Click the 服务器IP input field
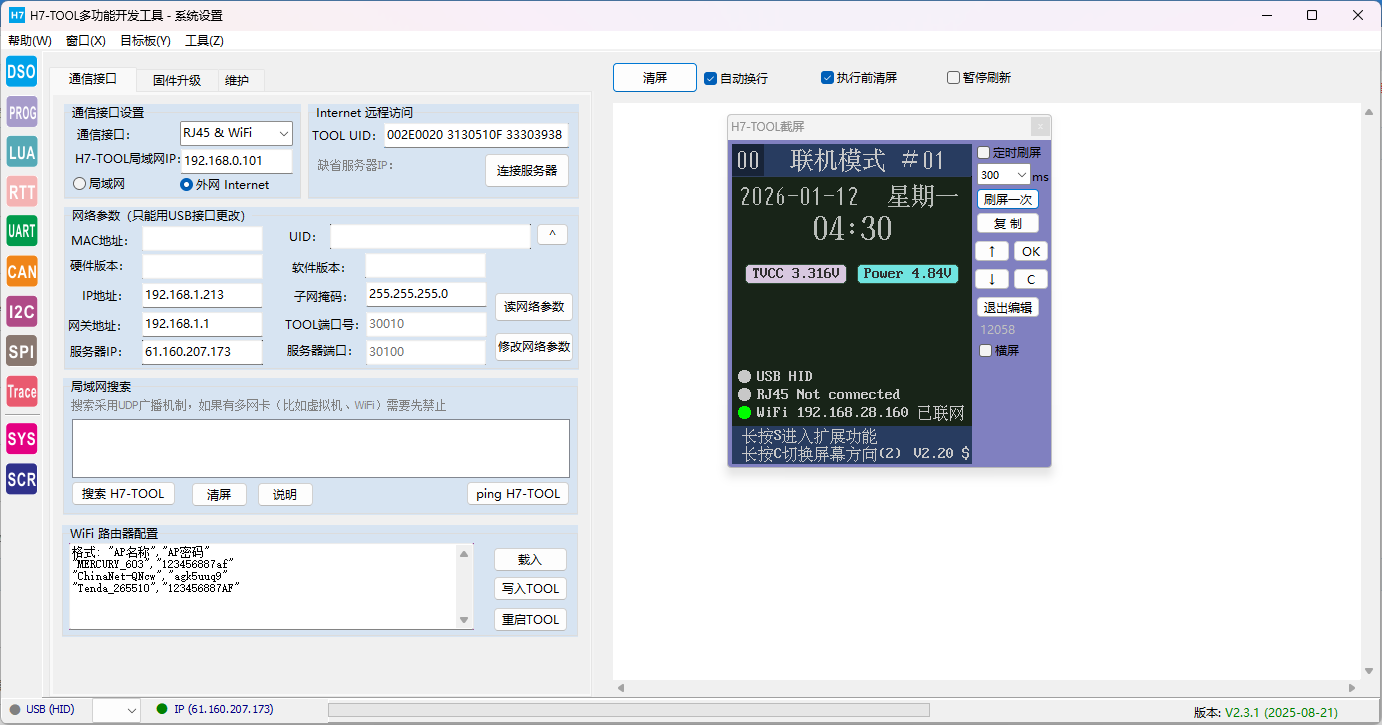Viewport: 1382px width, 725px height. pos(202,352)
